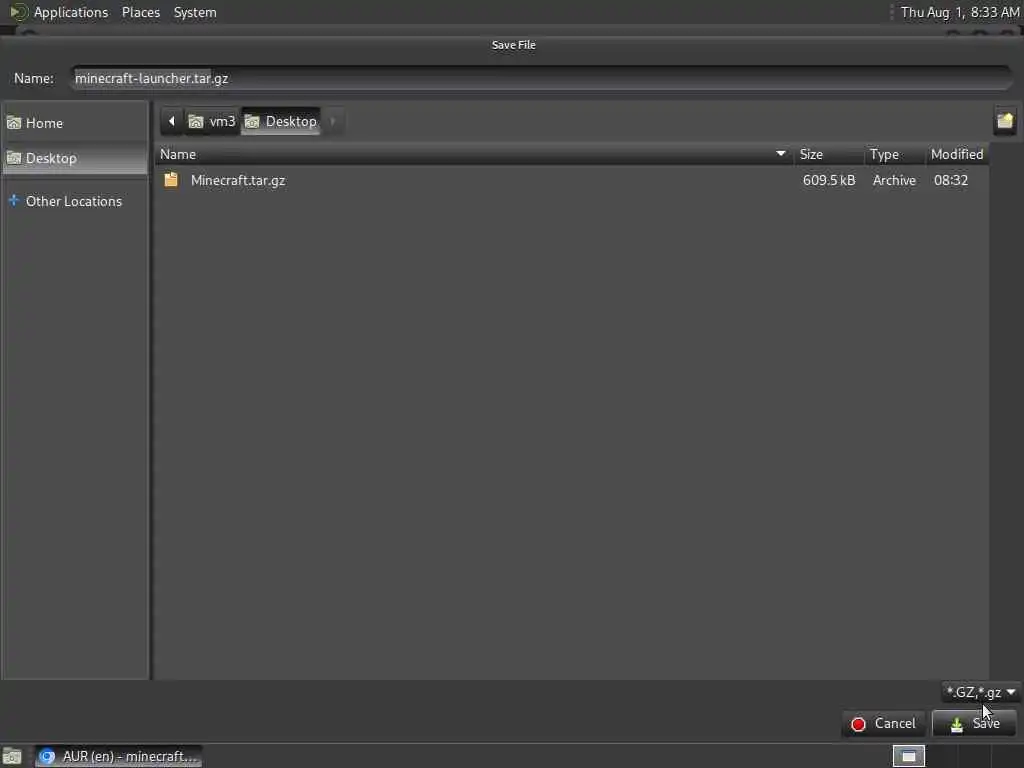Go to vm3 folder in breadcrumb
The height and width of the screenshot is (768, 1024).
(212, 121)
